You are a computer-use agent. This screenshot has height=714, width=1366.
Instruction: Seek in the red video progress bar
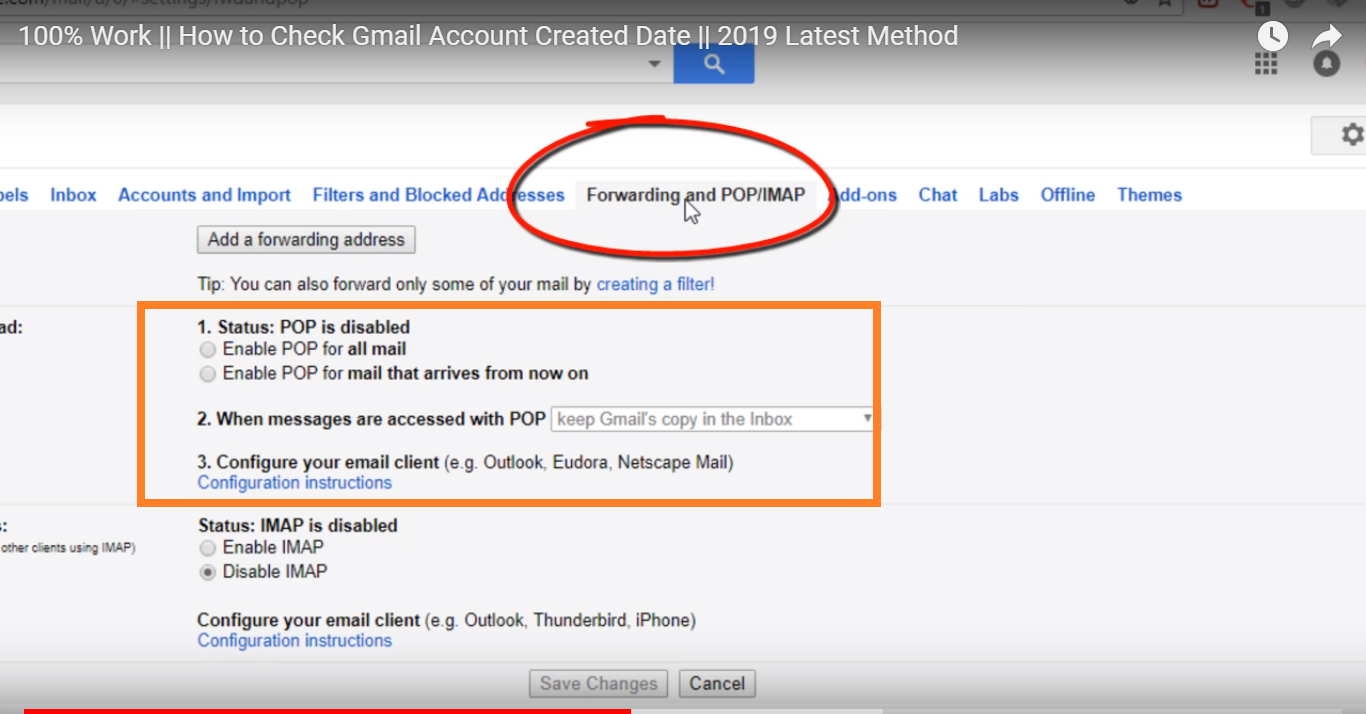tap(327, 711)
